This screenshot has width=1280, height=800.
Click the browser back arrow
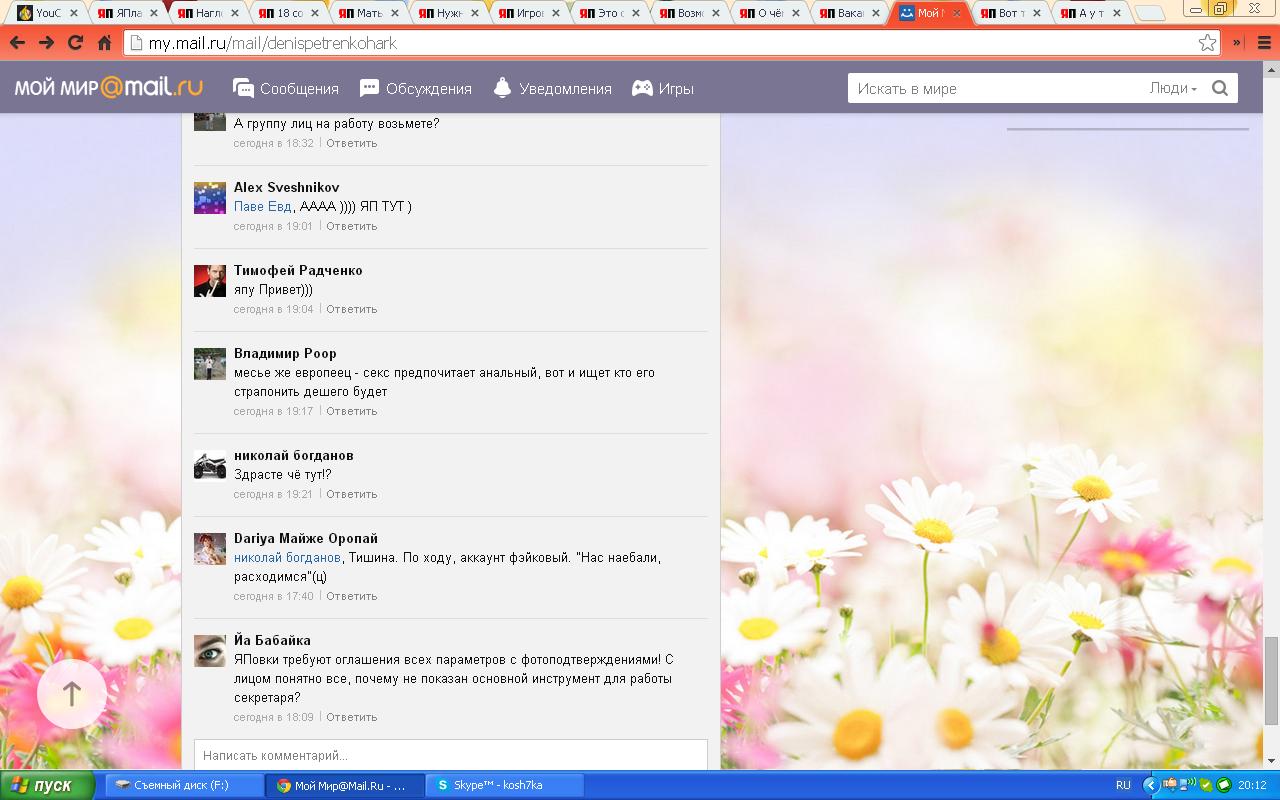(x=17, y=43)
